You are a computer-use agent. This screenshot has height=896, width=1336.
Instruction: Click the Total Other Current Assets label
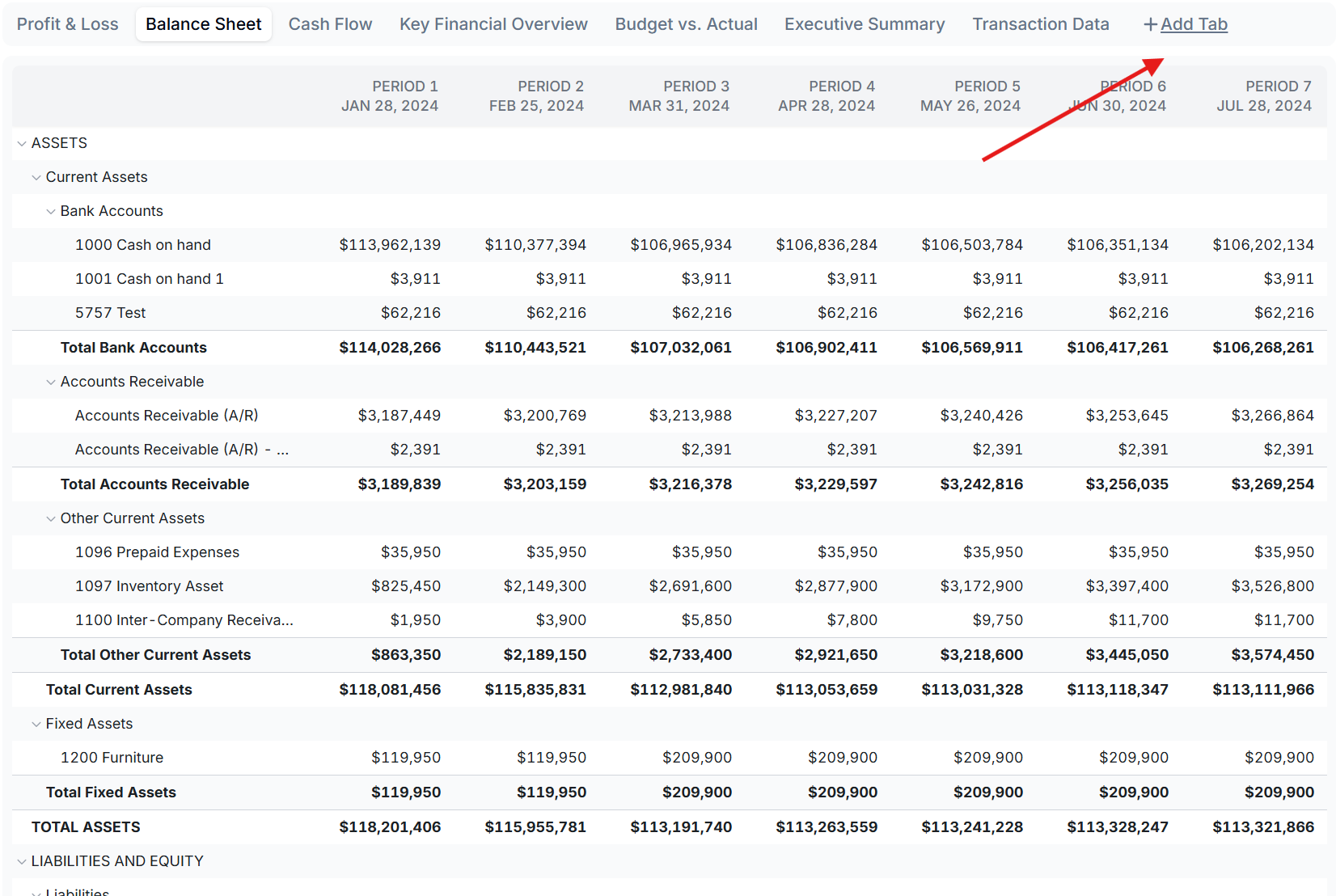click(155, 655)
